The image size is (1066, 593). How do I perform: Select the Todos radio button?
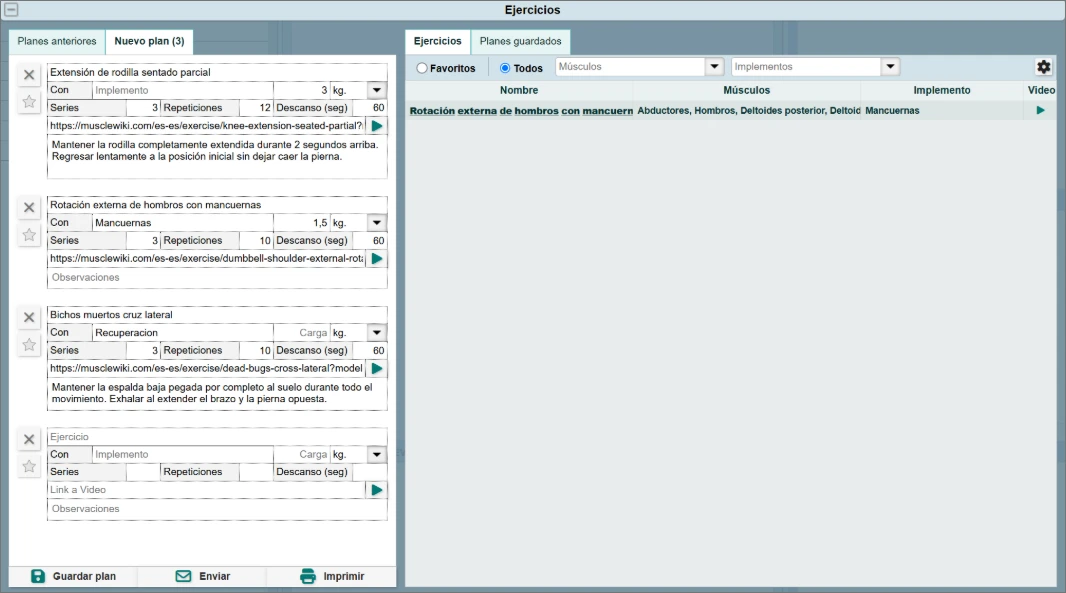tap(505, 68)
